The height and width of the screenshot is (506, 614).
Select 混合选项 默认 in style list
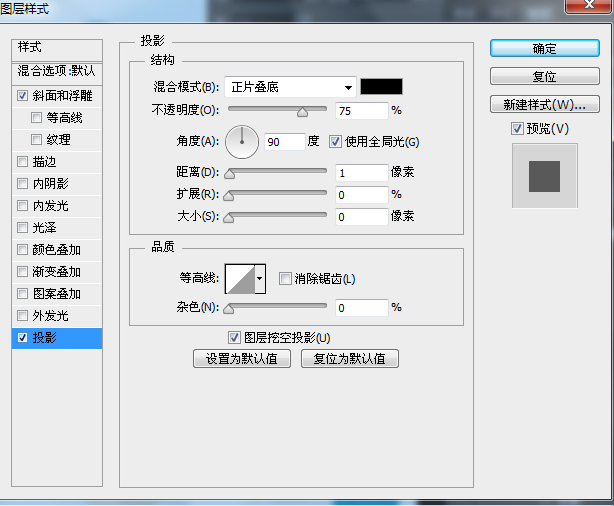coord(57,71)
